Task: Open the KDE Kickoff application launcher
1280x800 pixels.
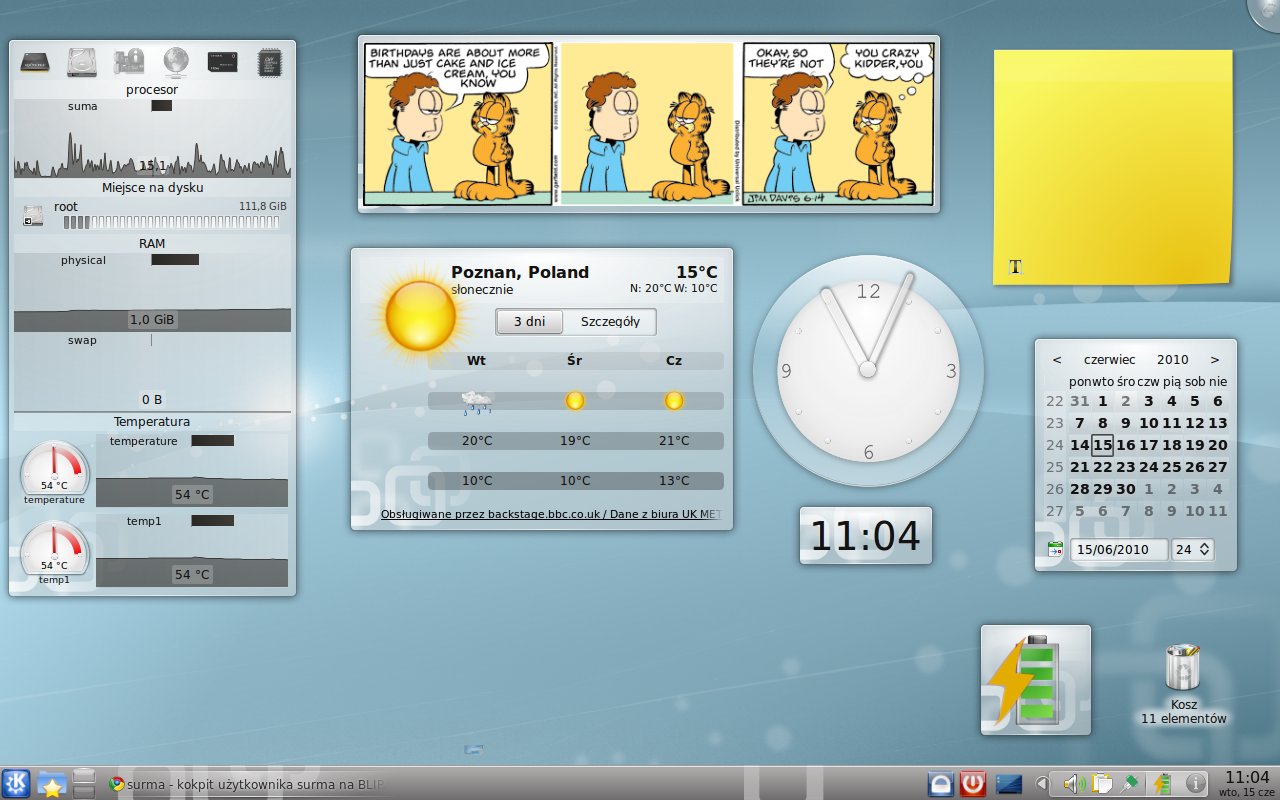Action: pyautogui.click(x=16, y=784)
